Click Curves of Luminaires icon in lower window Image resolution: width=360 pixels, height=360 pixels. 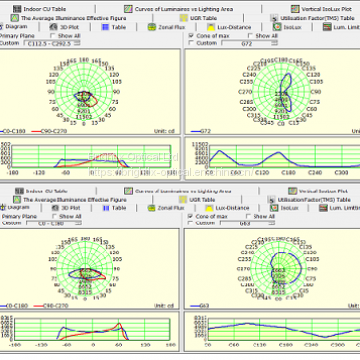pos(129,191)
